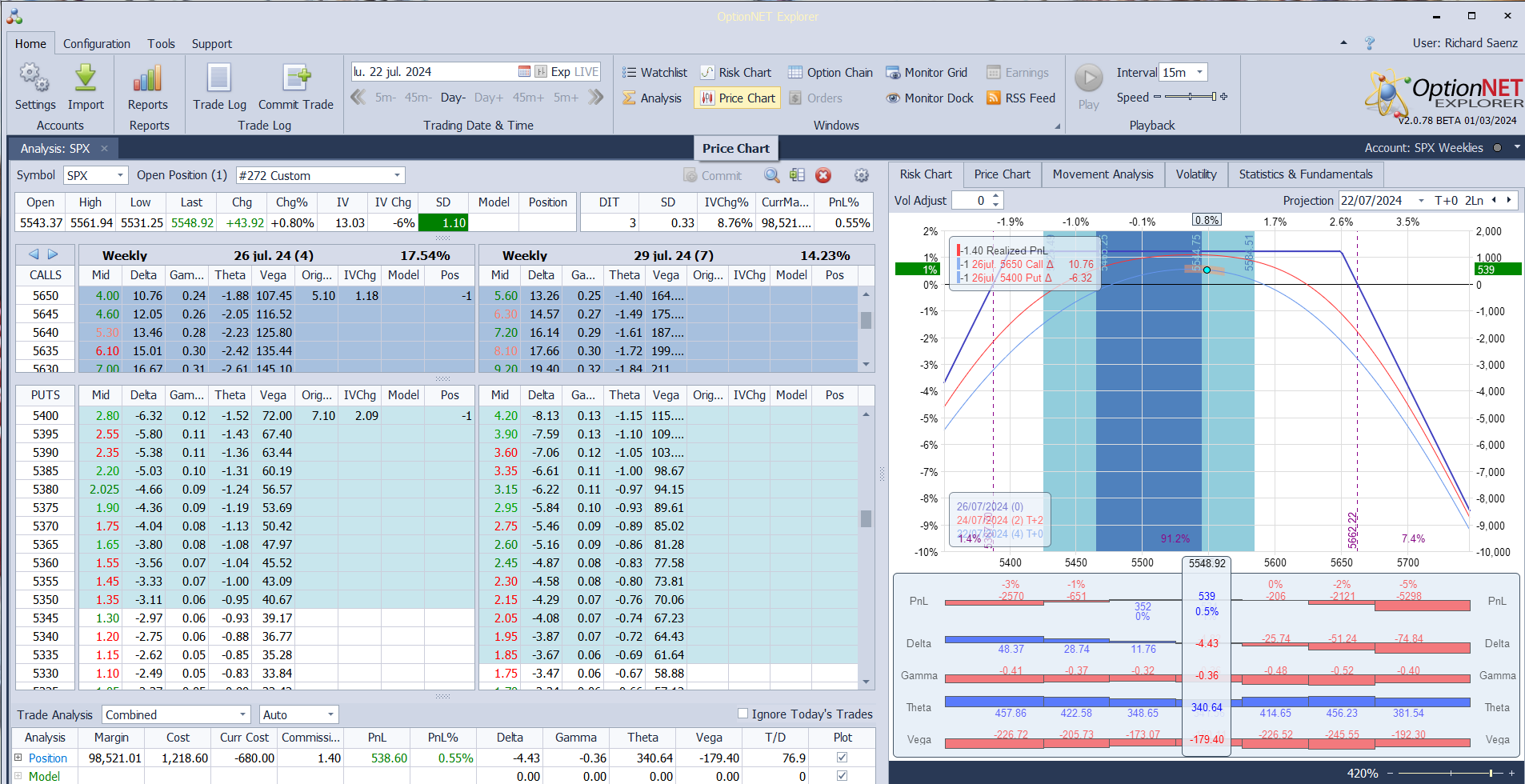Go to next expiration with right arrow
Viewport: 1525px width, 784px height.
pyautogui.click(x=53, y=254)
